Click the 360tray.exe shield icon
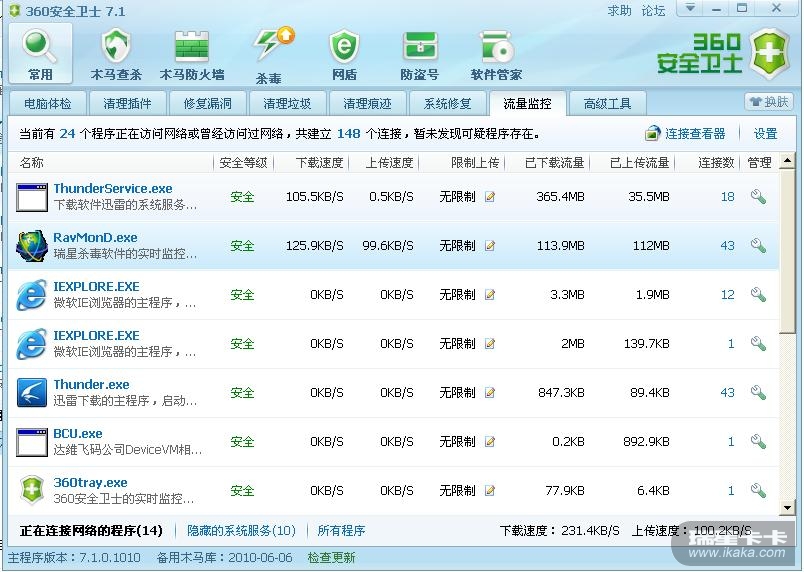 point(32,491)
